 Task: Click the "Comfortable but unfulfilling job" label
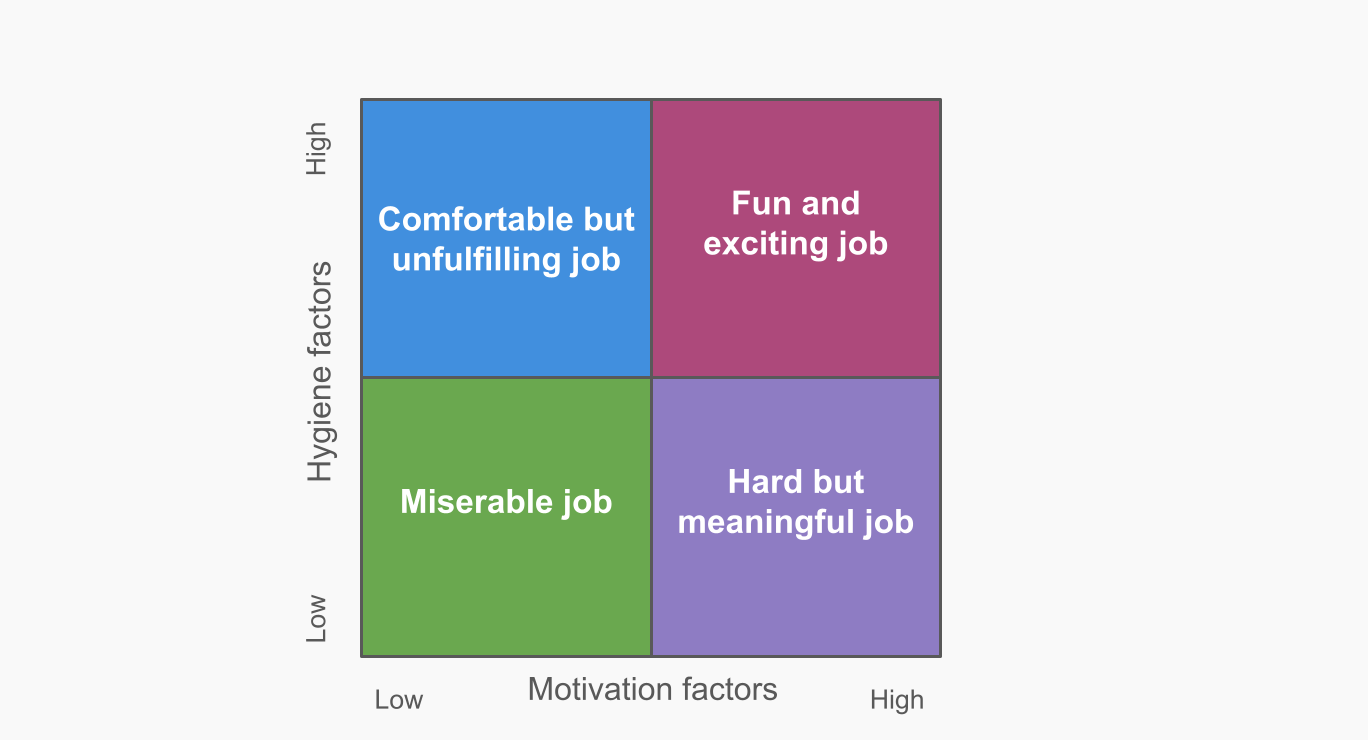coord(506,239)
